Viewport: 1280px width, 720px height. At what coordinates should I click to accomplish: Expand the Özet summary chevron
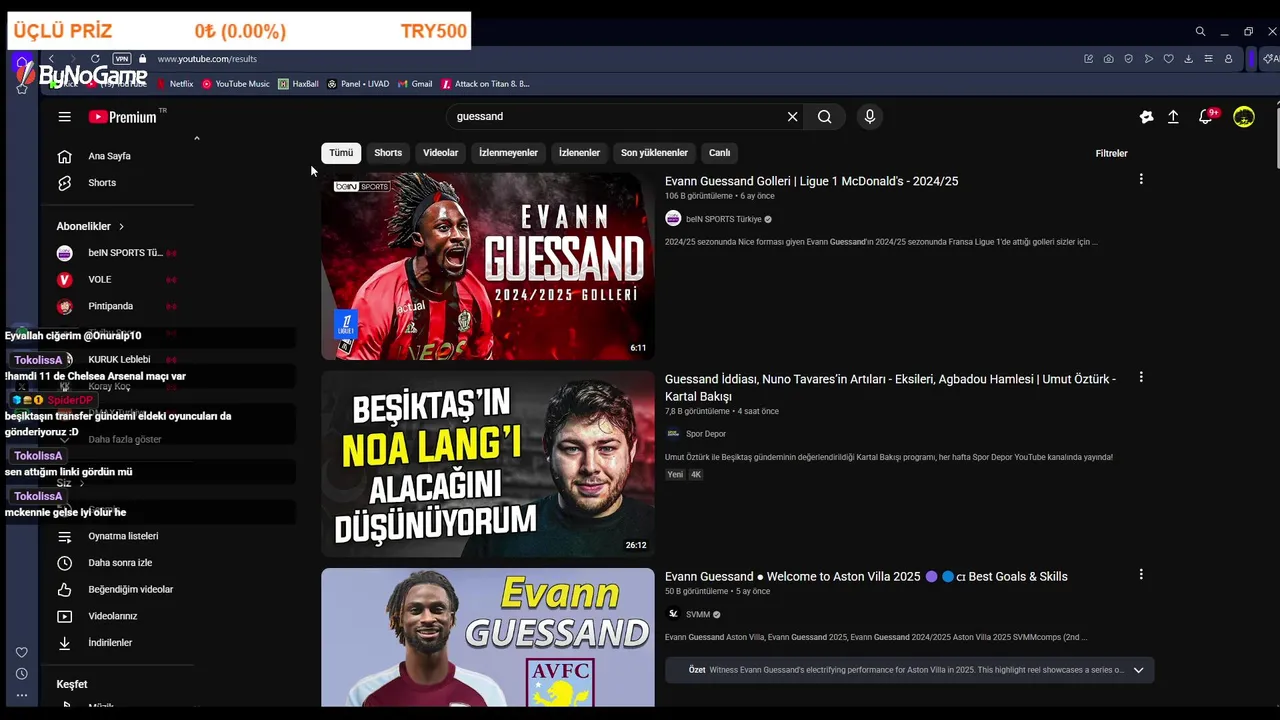(x=1138, y=670)
